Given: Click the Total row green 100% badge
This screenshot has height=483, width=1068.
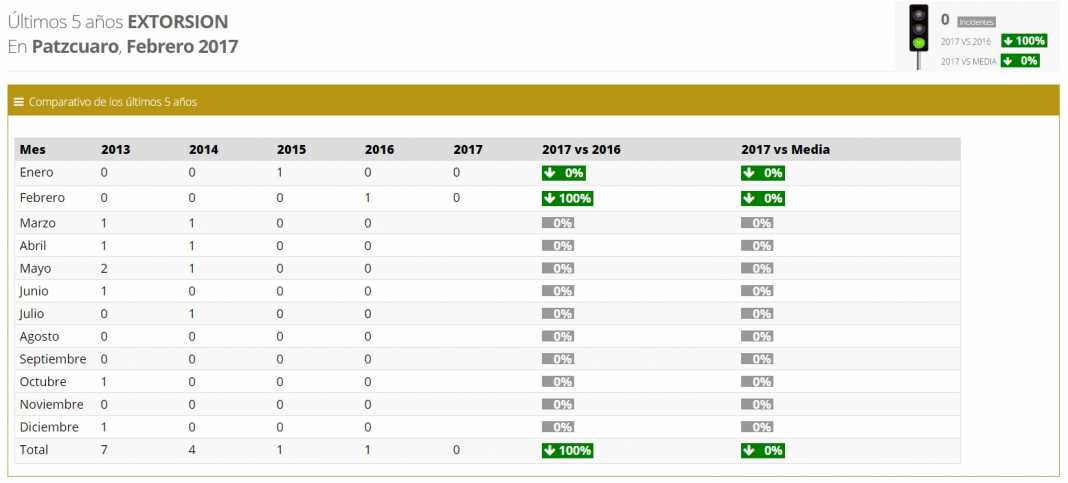Looking at the screenshot, I should coord(567,450).
